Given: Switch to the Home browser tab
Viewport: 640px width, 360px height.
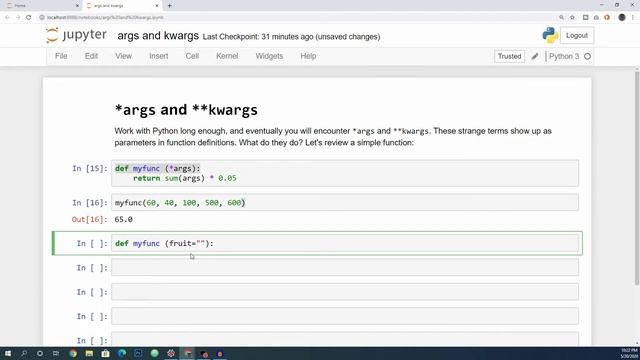Looking at the screenshot, I should coord(41,6).
